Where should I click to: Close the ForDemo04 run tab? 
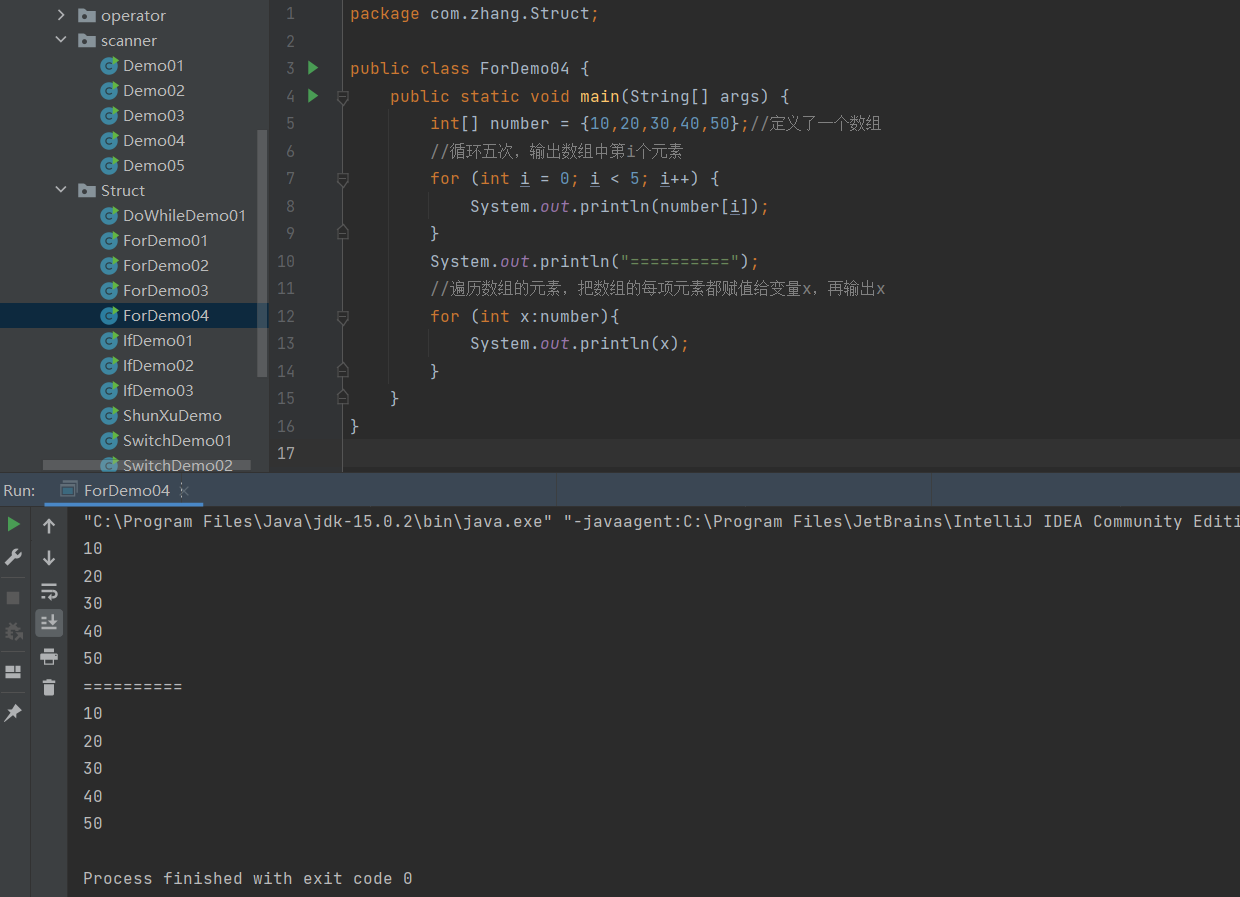[x=184, y=491]
